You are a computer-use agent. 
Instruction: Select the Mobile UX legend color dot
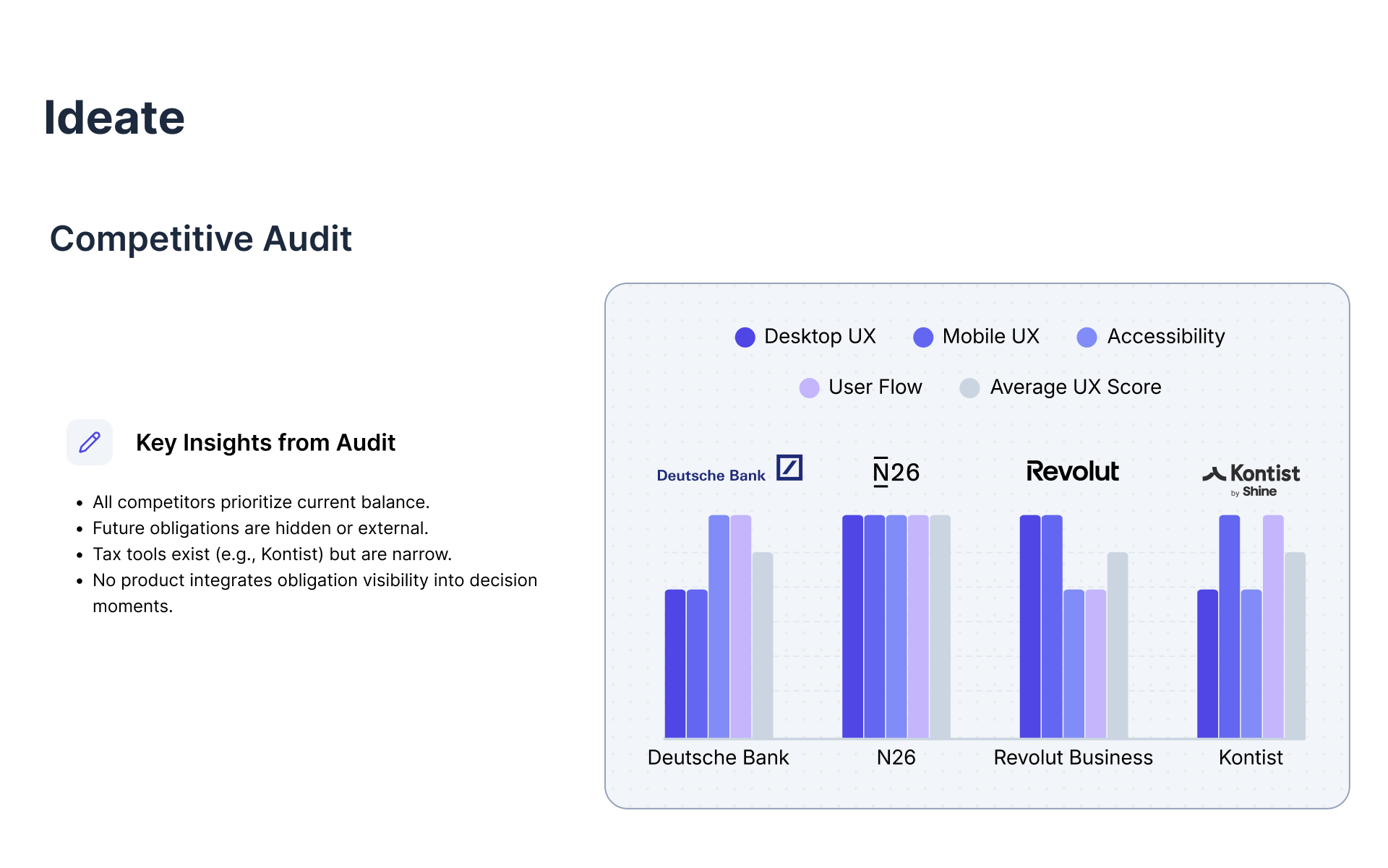point(923,338)
